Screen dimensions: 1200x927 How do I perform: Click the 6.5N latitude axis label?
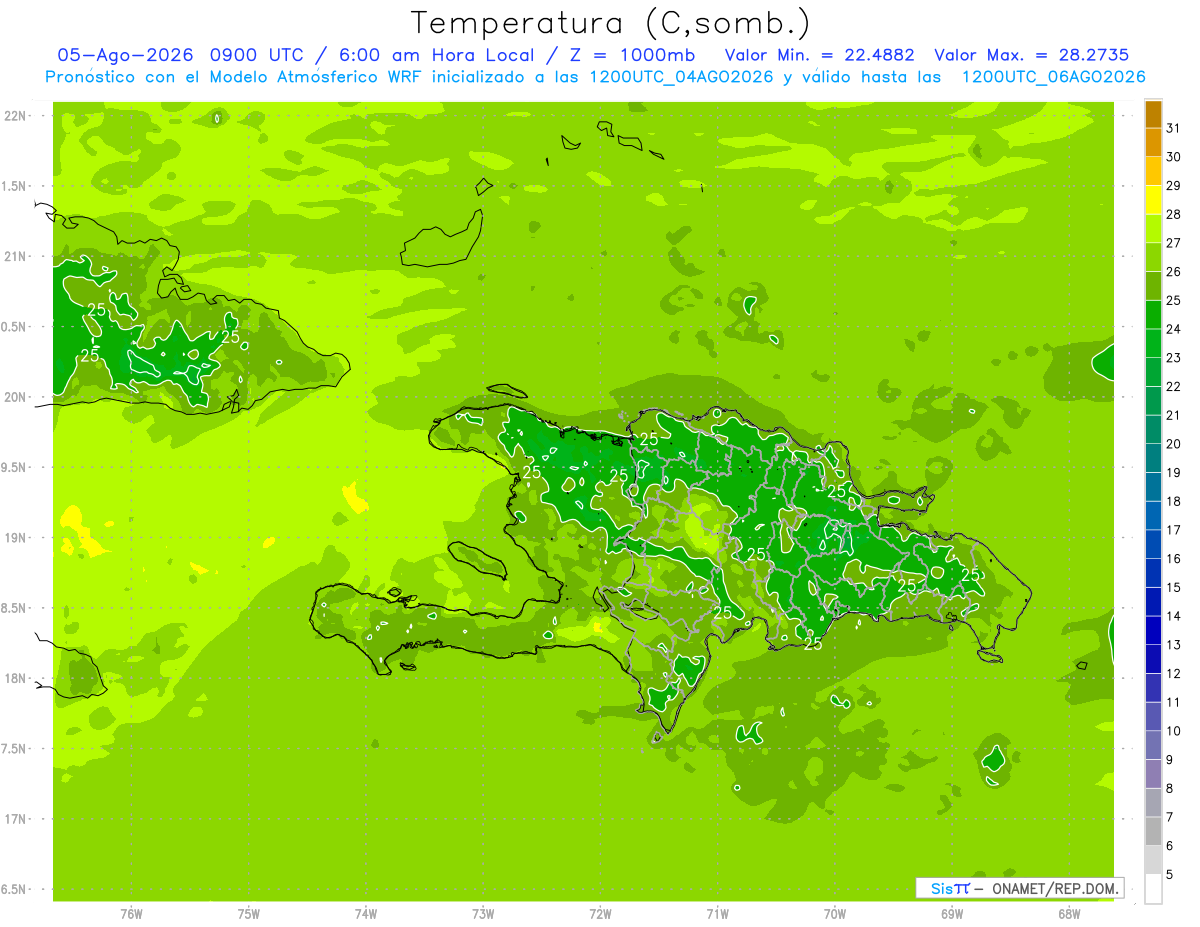[x=15, y=889]
